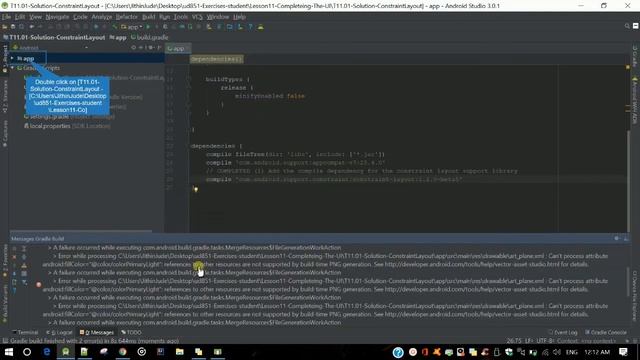Click the project panel settings gear icon
This screenshot has width=640, height=360.
pos(150,48)
